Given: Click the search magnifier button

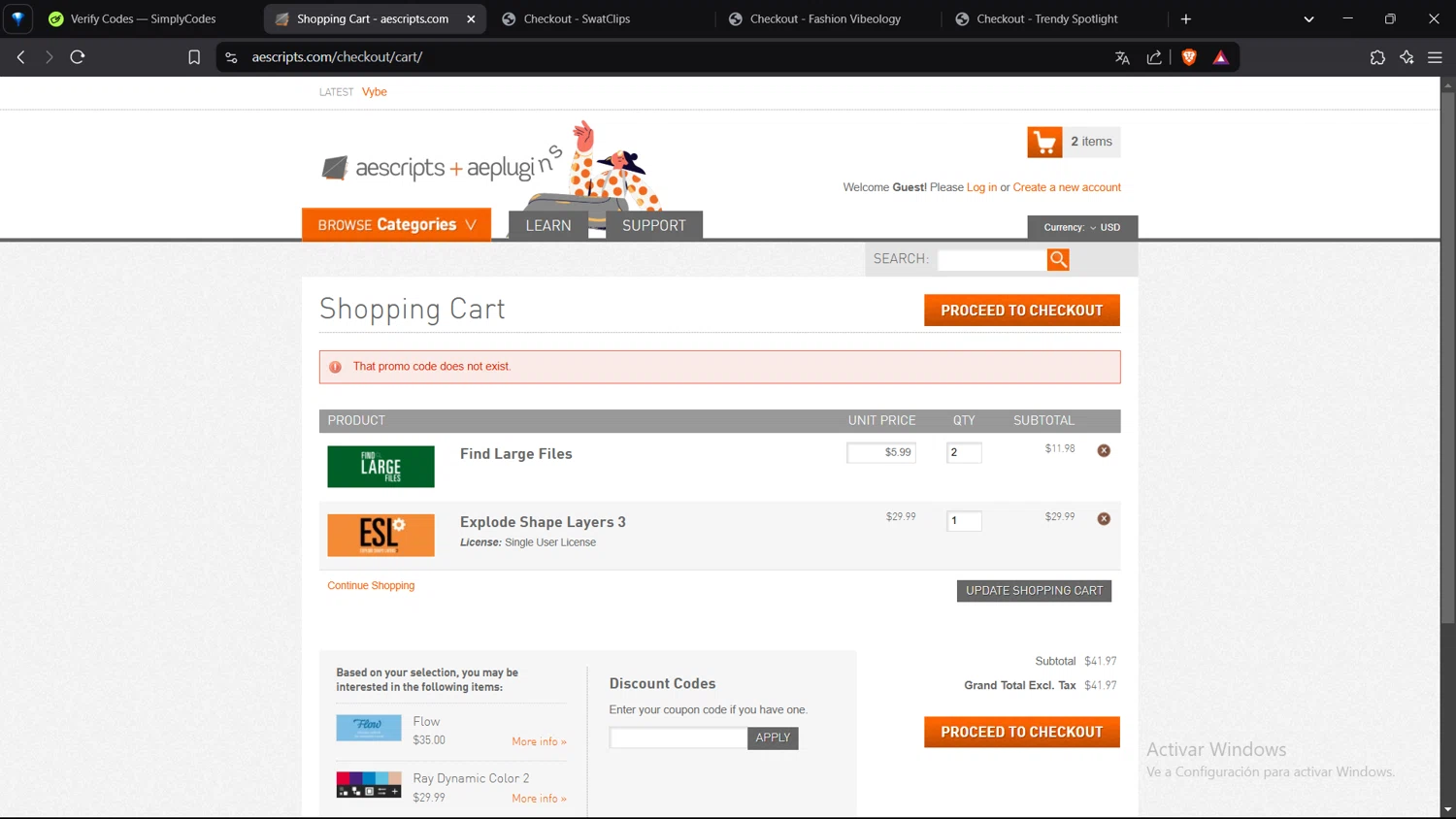Looking at the screenshot, I should coord(1058,259).
